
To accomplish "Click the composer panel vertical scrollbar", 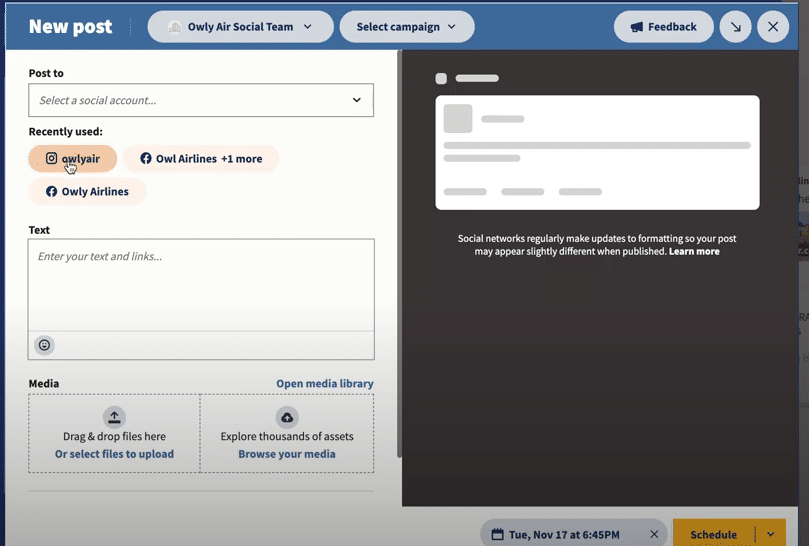I will [x=399, y=254].
